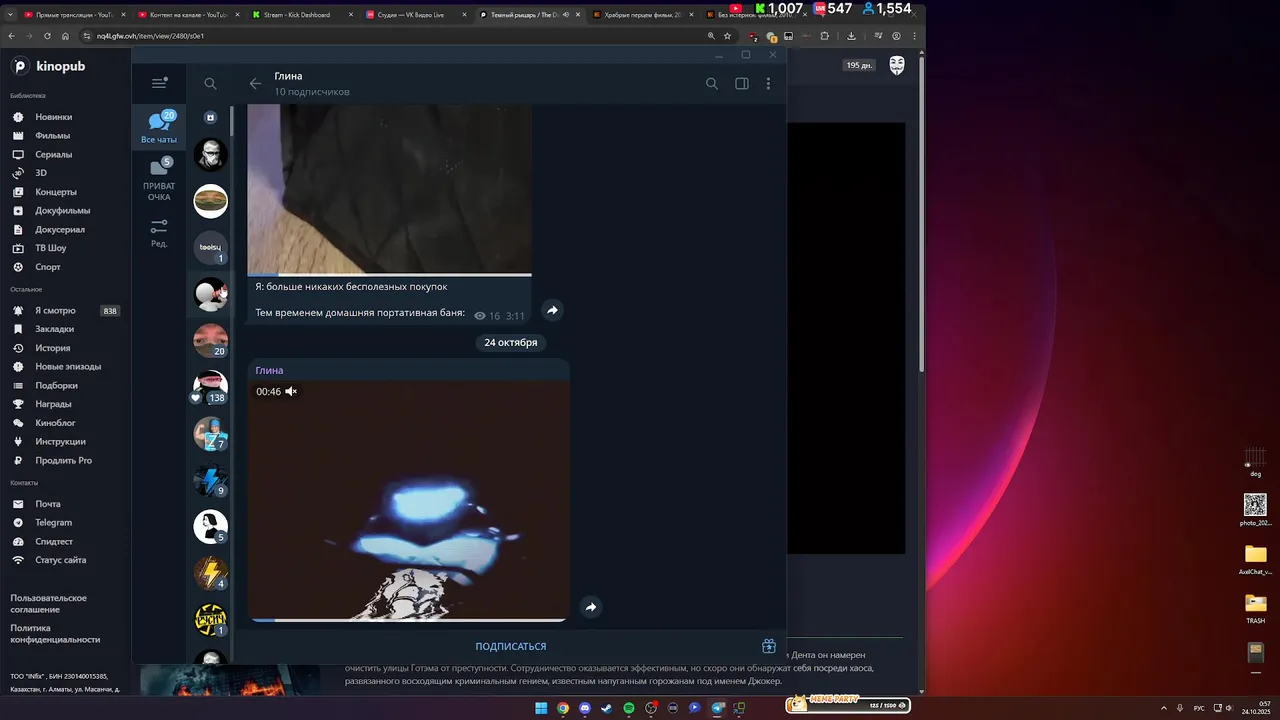Open the chat with 20 unread messages
The height and width of the screenshot is (720, 1280).
(x=210, y=340)
